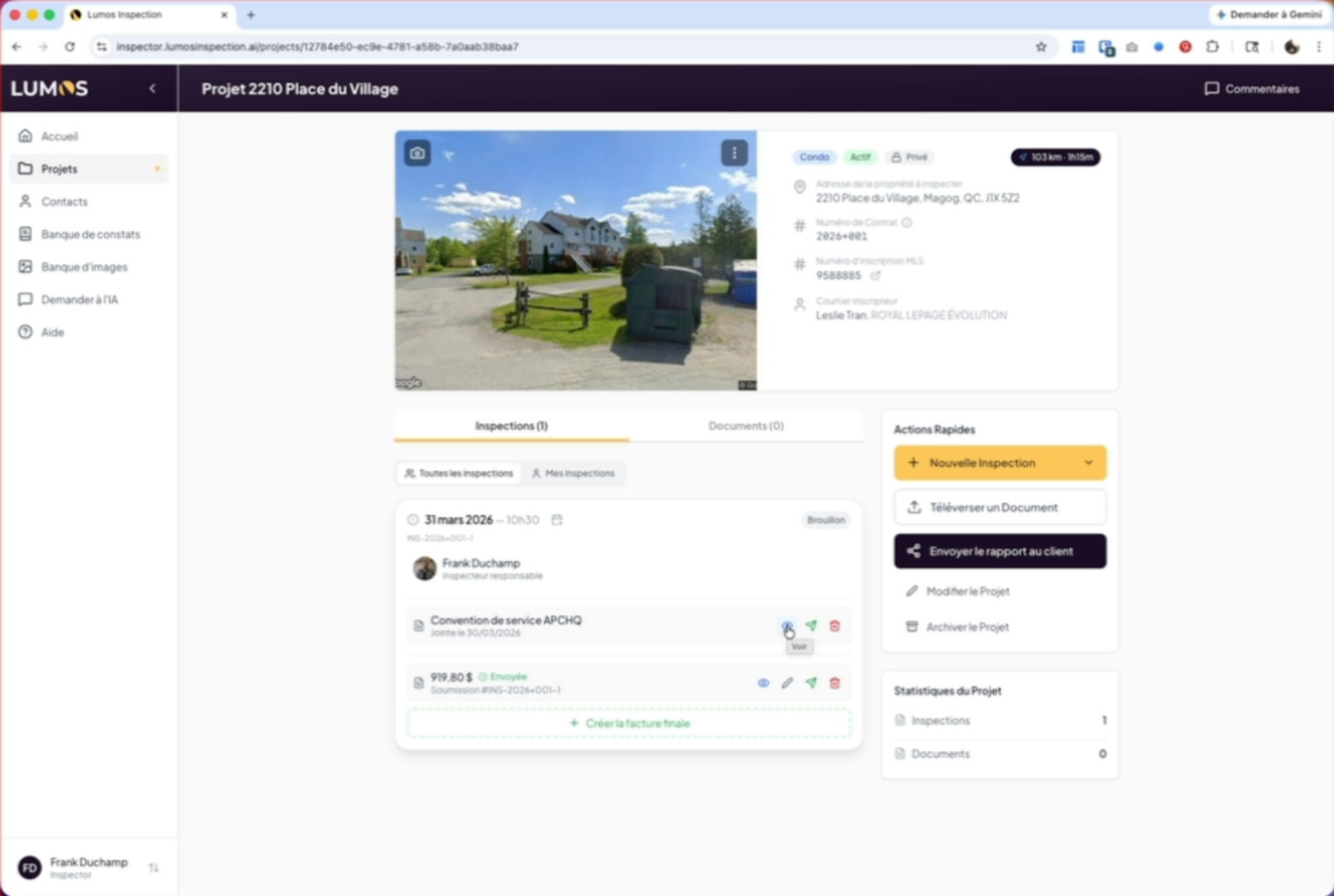Click the camera icon on property photo
This screenshot has width=1334, height=896.
pos(417,153)
